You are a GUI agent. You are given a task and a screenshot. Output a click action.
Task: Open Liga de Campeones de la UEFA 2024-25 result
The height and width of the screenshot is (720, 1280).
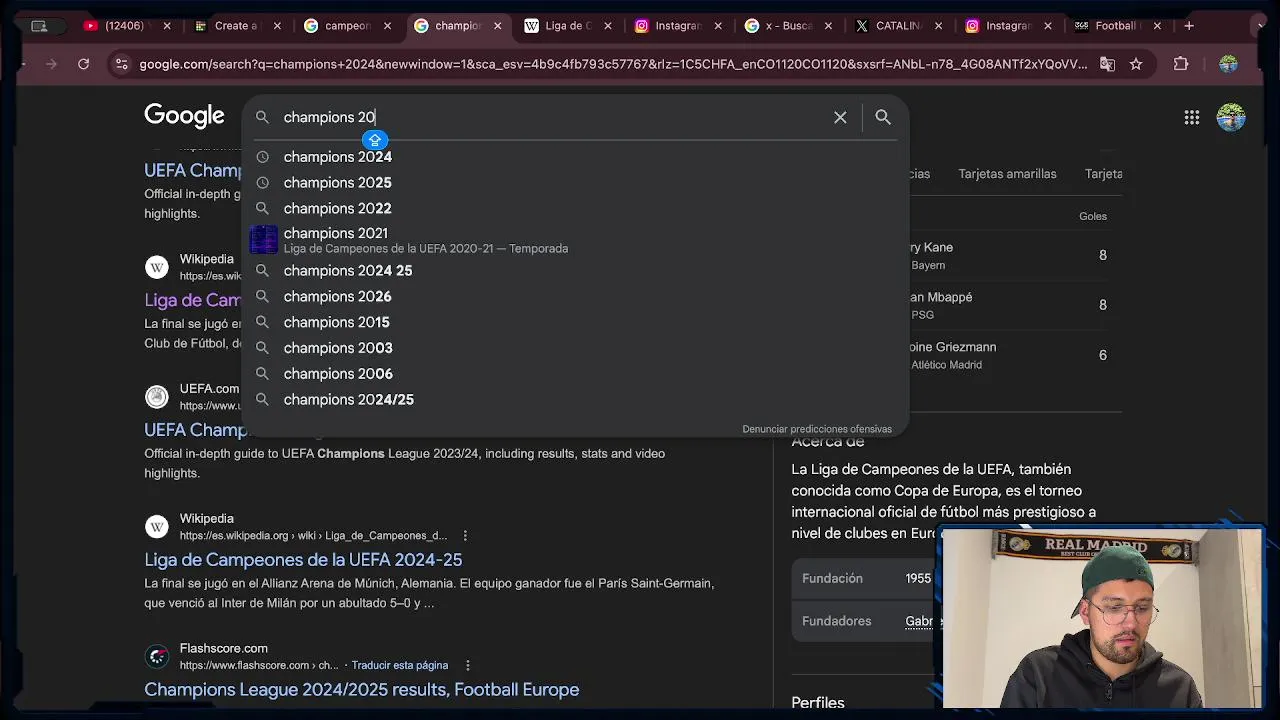[x=303, y=560]
